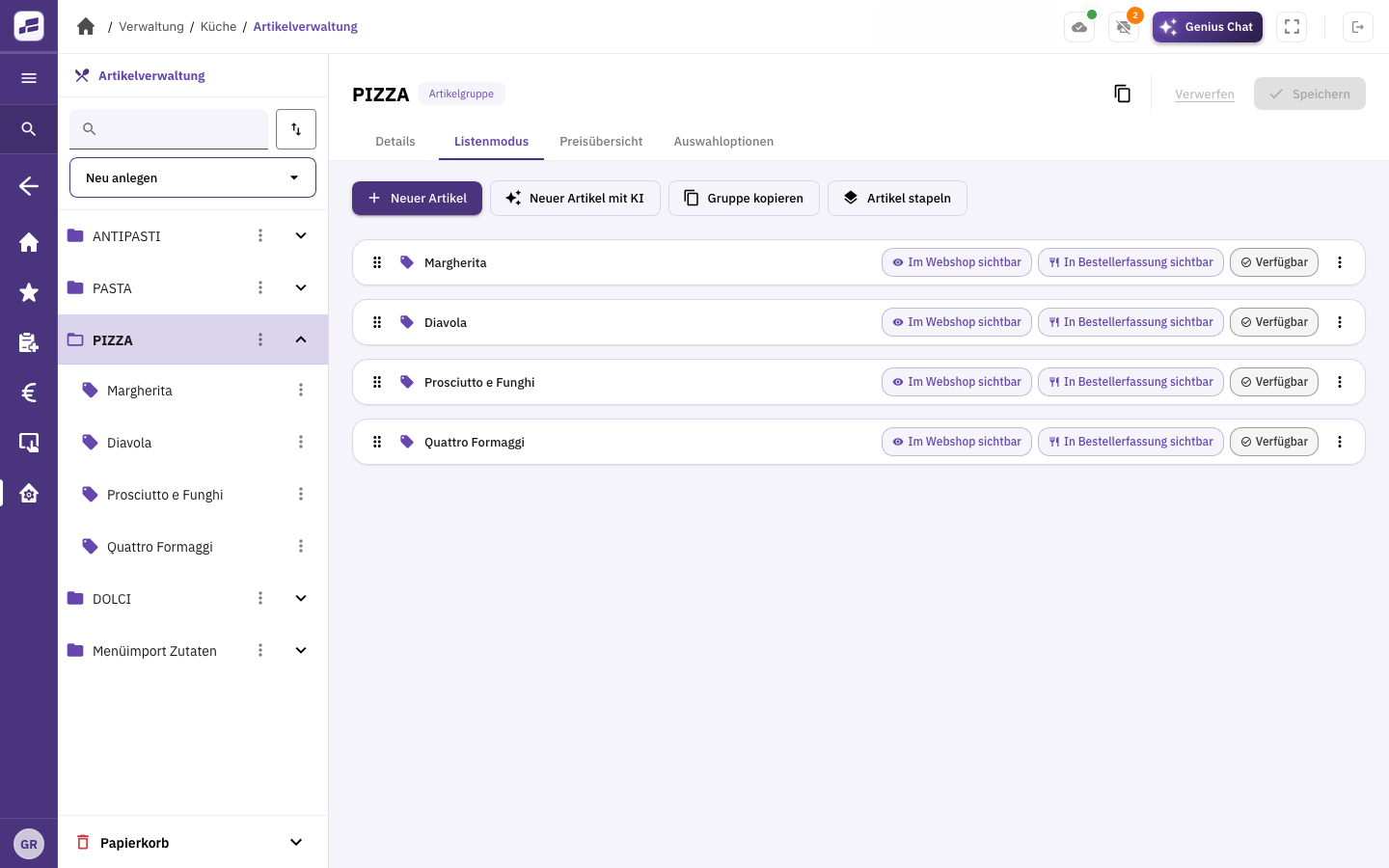1389x868 pixels.
Task: Toggle Margherita Verfügbar chip
Action: 1274,262
